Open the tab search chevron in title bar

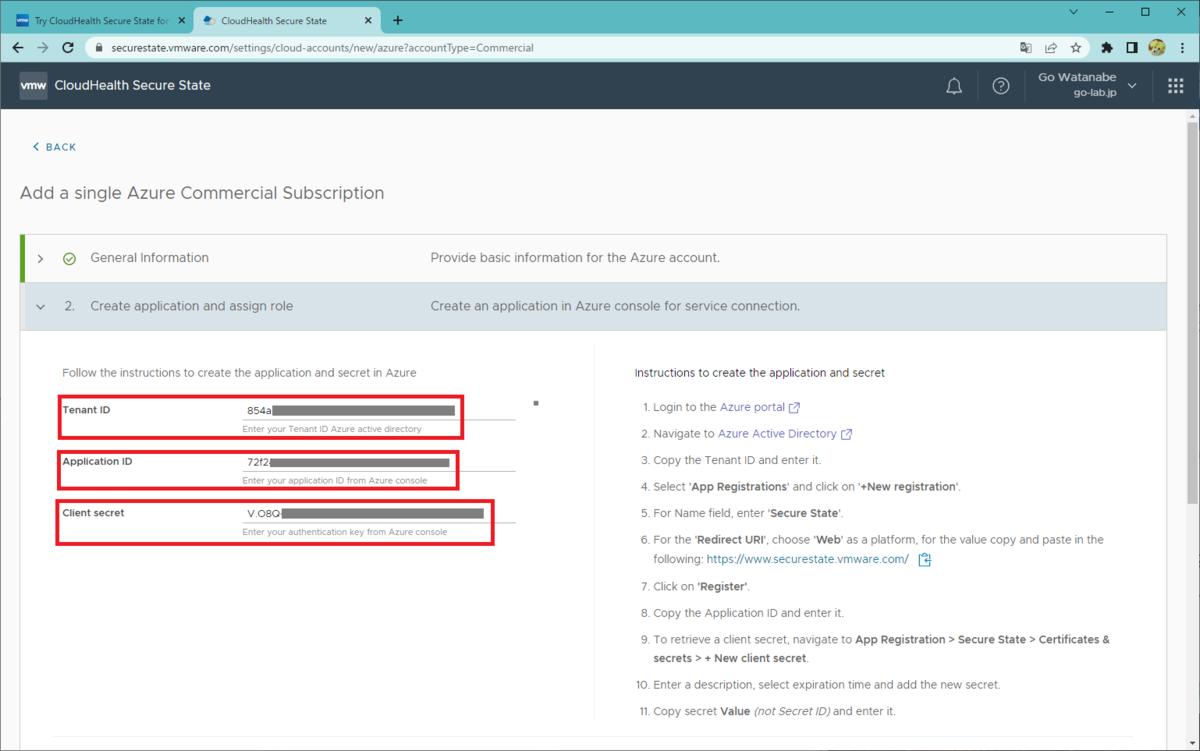[x=1074, y=13]
